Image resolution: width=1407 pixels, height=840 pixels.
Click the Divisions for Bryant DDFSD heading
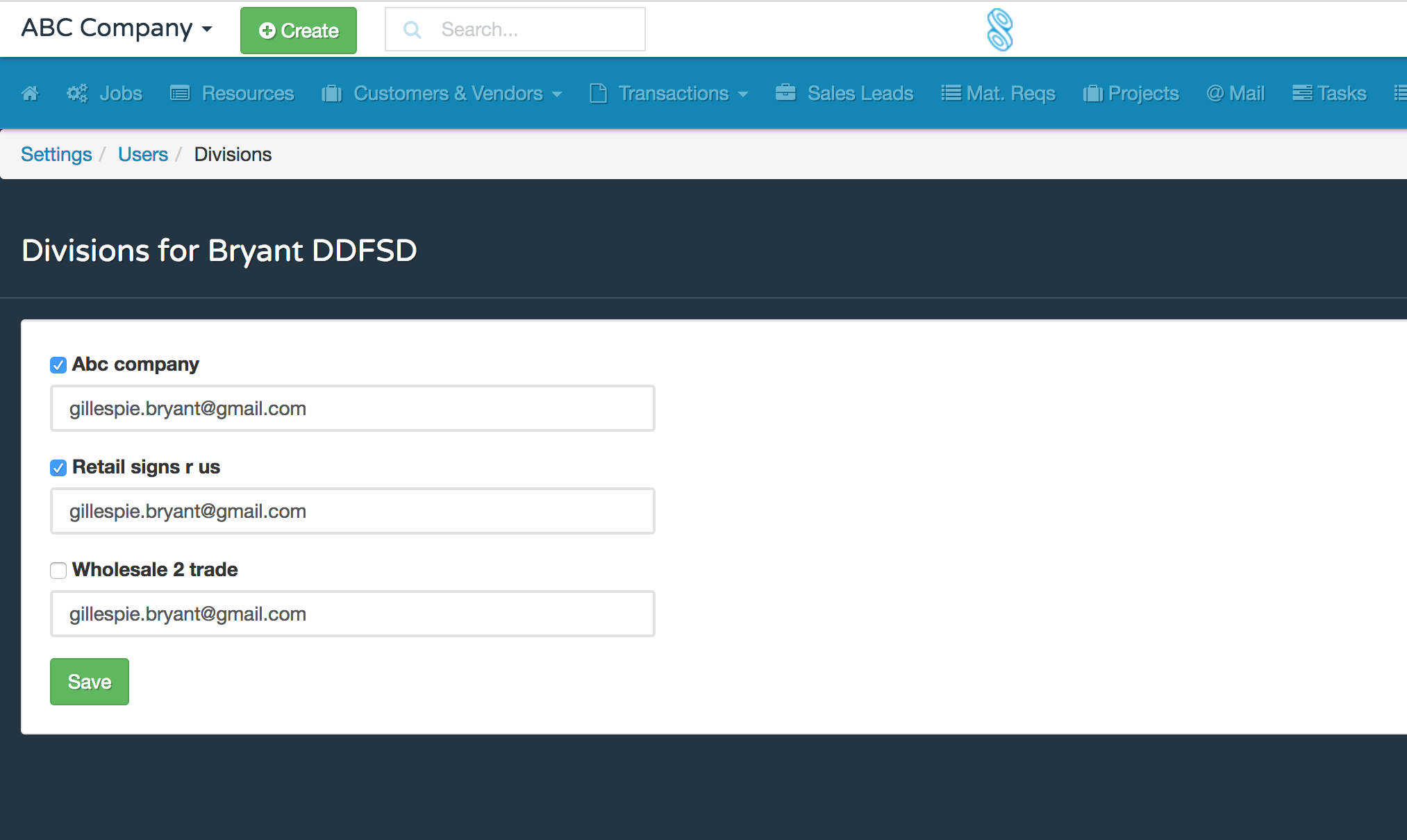[219, 251]
